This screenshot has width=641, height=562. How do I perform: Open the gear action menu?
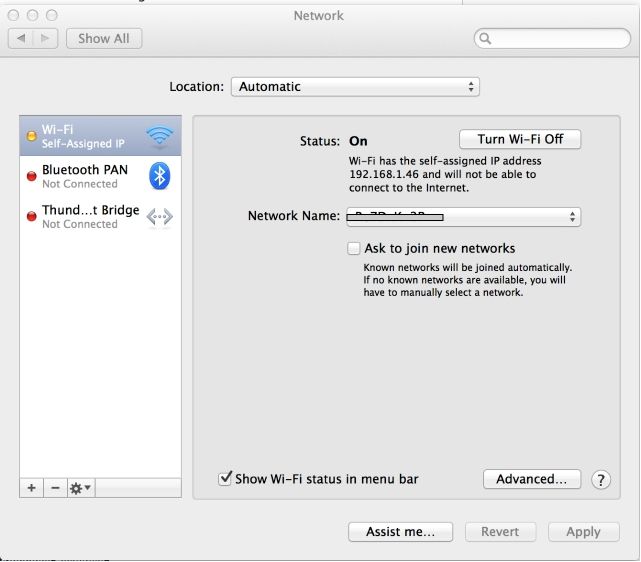point(80,488)
